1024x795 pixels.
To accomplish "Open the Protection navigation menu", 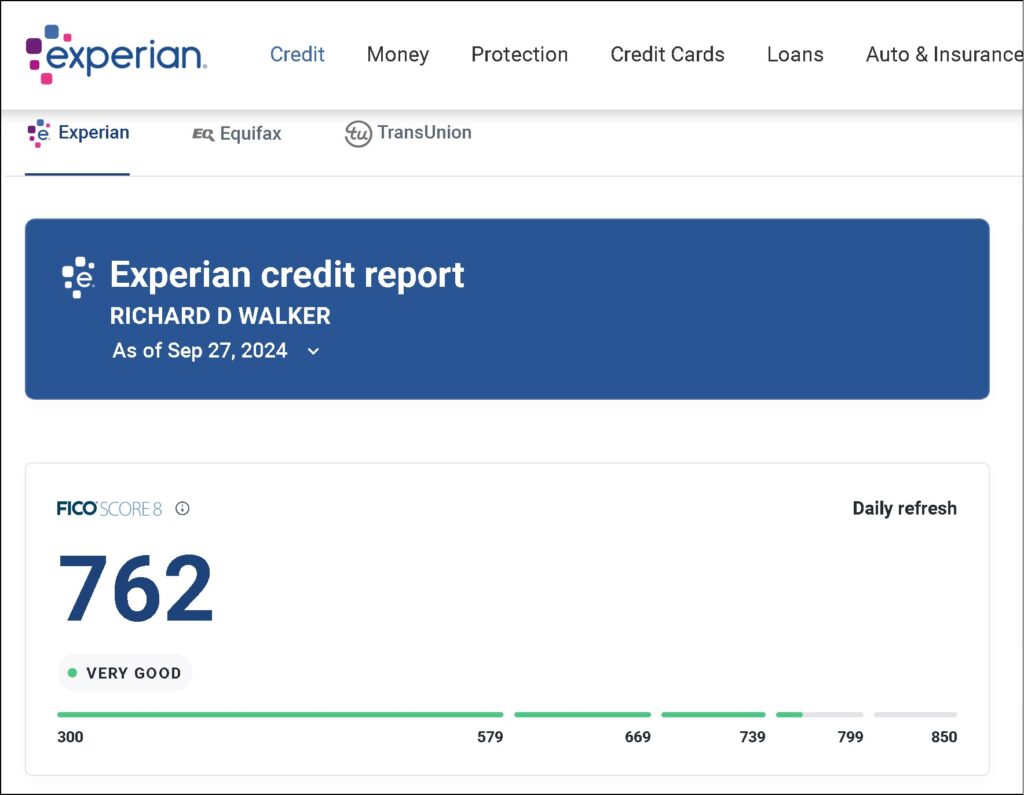I will [x=519, y=54].
